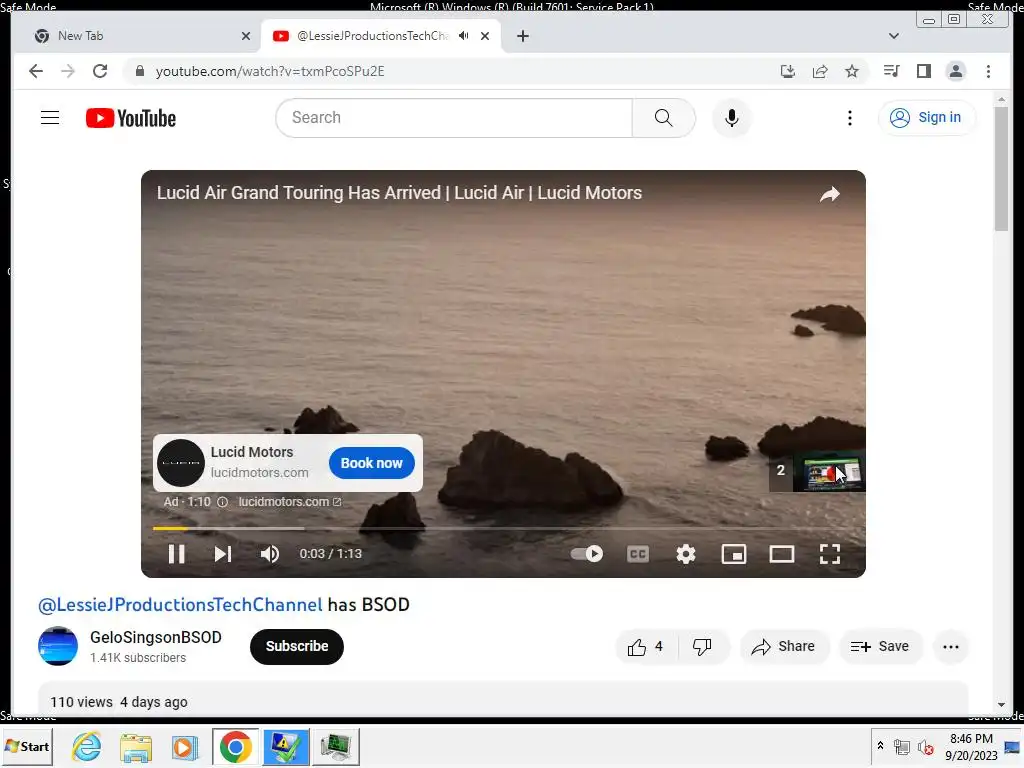Click the upcoming video thumbnail preview
The width and height of the screenshot is (1024, 768).
coord(829,470)
